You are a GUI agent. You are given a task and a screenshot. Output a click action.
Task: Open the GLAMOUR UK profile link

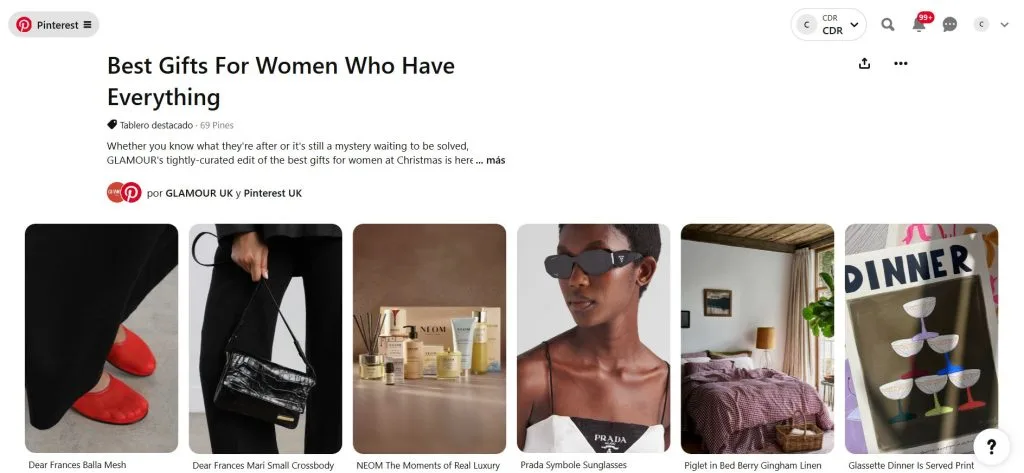point(199,193)
